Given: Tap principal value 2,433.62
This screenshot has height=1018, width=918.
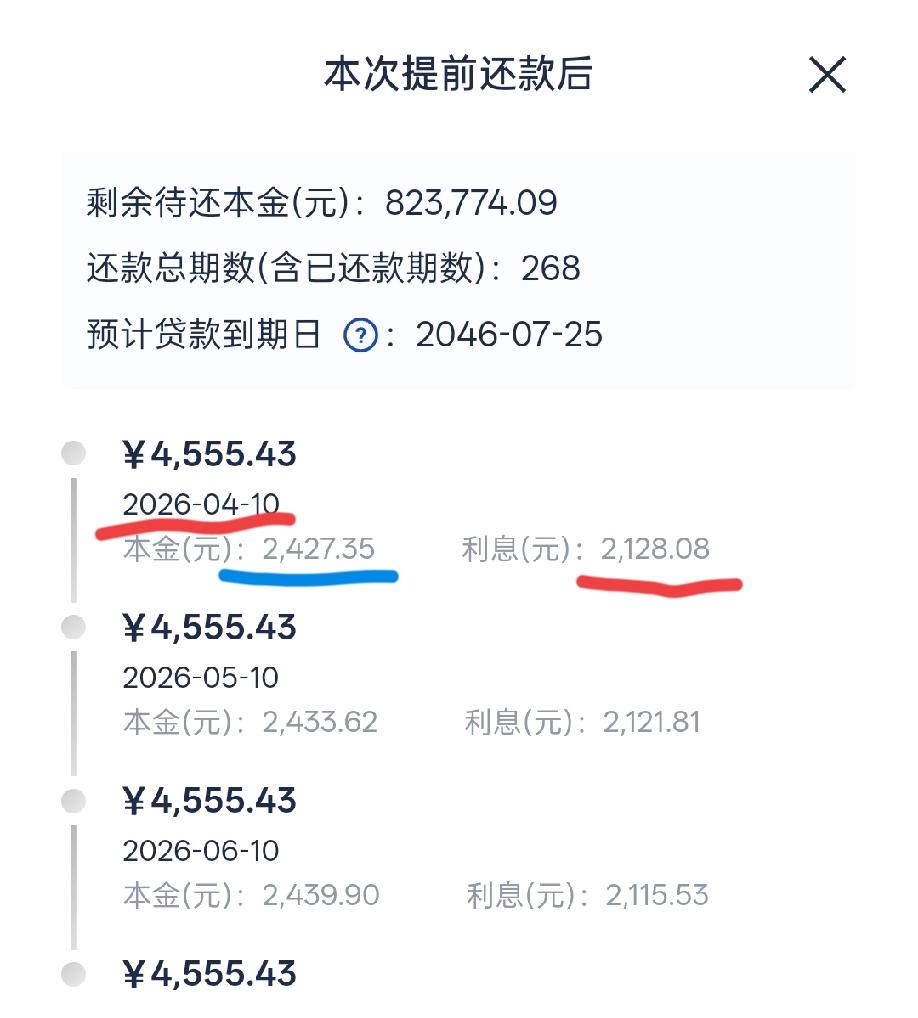Looking at the screenshot, I should [320, 722].
